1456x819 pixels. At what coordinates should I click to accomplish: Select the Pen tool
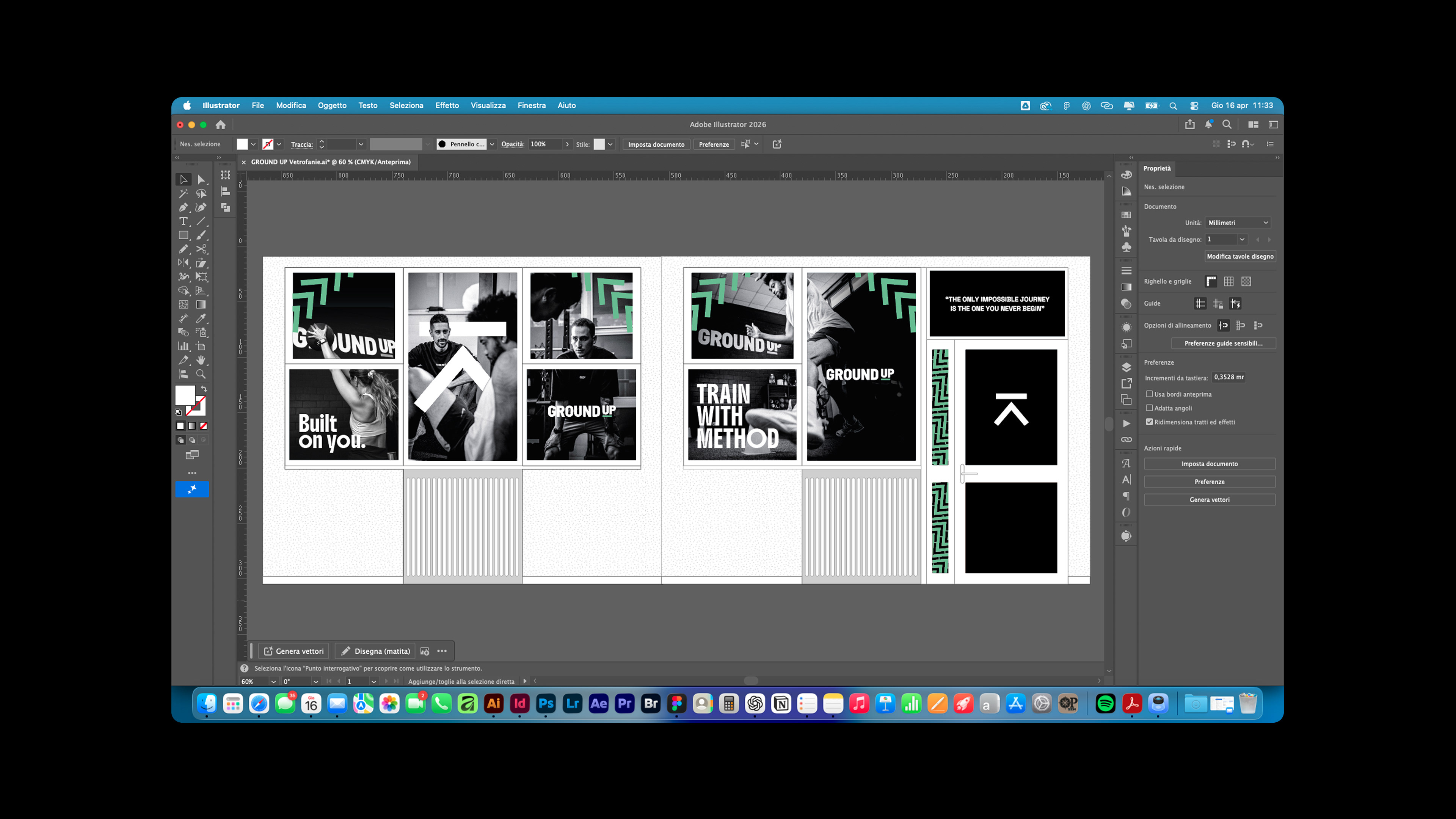click(183, 207)
